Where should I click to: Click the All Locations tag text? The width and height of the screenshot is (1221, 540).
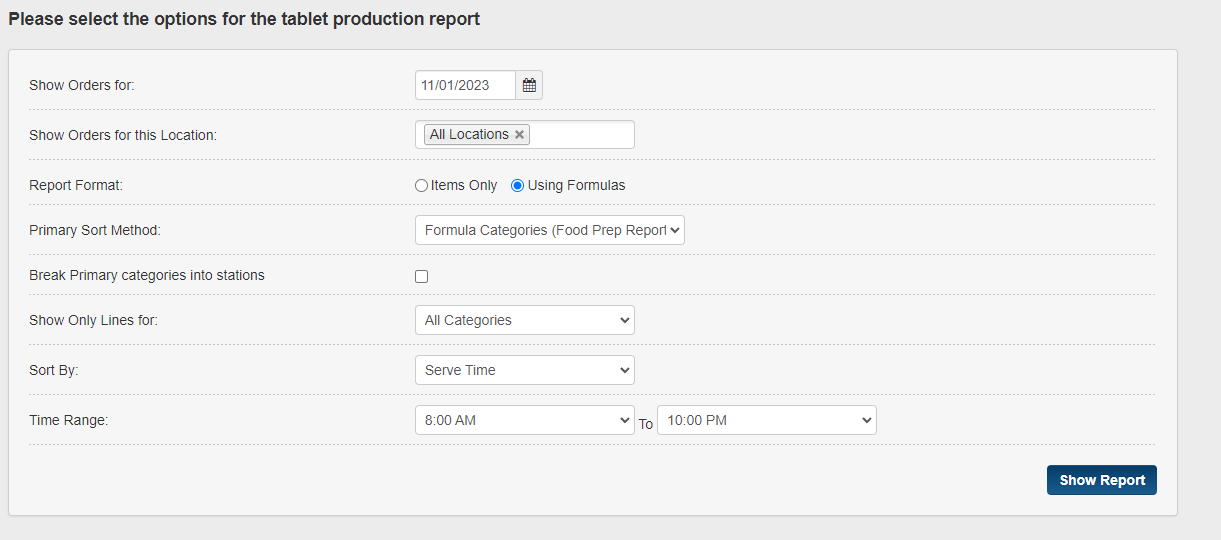point(468,135)
